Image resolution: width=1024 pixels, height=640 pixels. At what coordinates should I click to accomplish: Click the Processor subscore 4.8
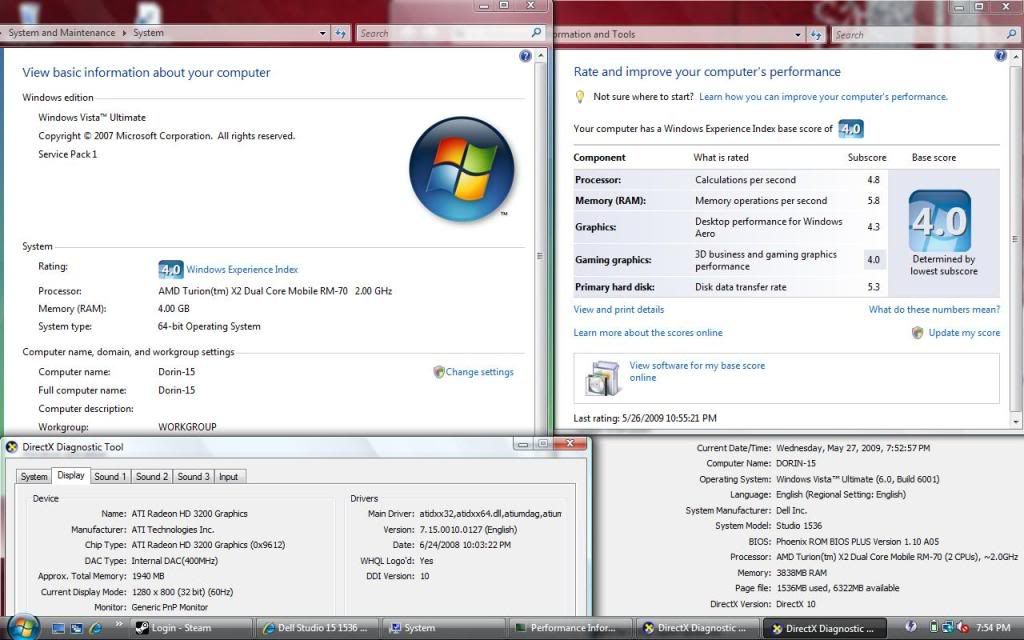[x=873, y=180]
